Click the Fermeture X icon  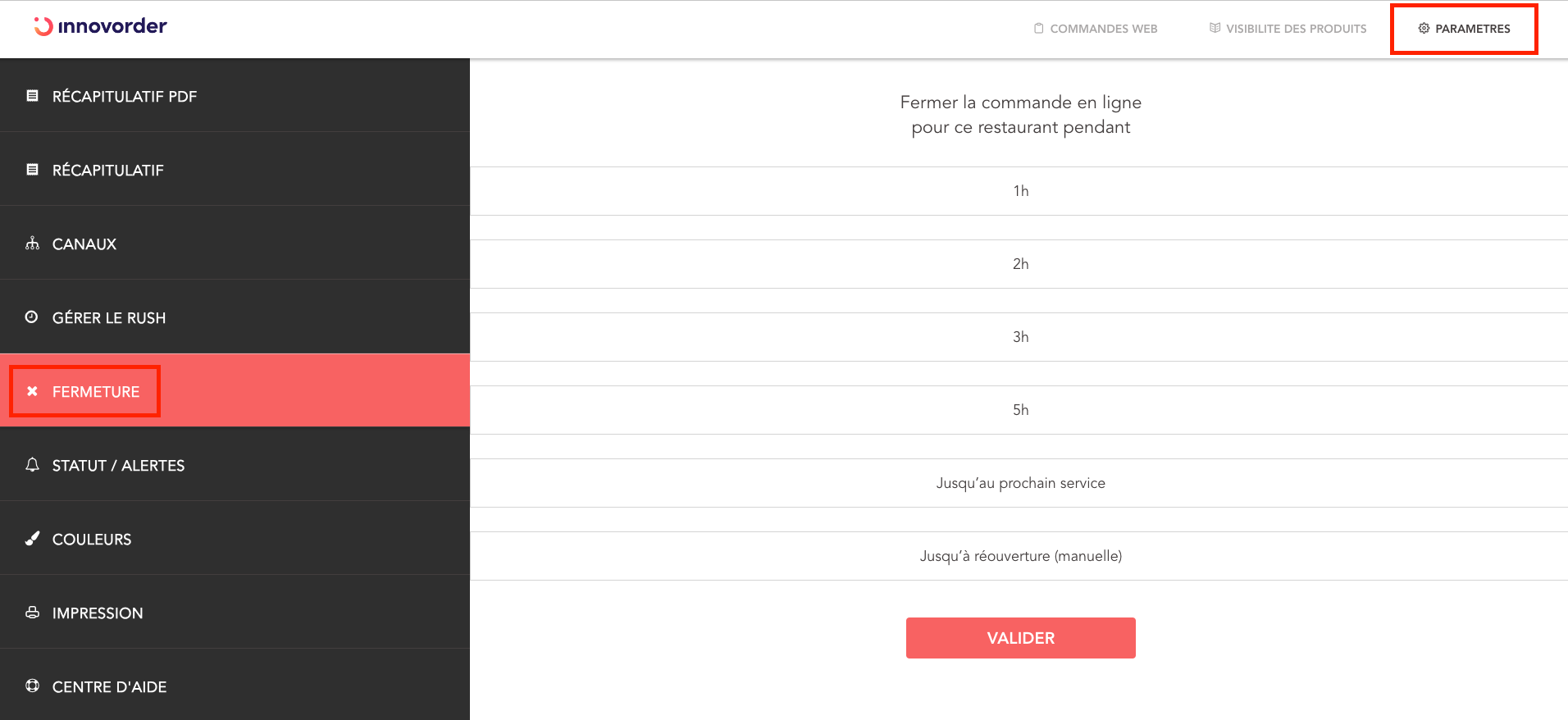tap(33, 391)
